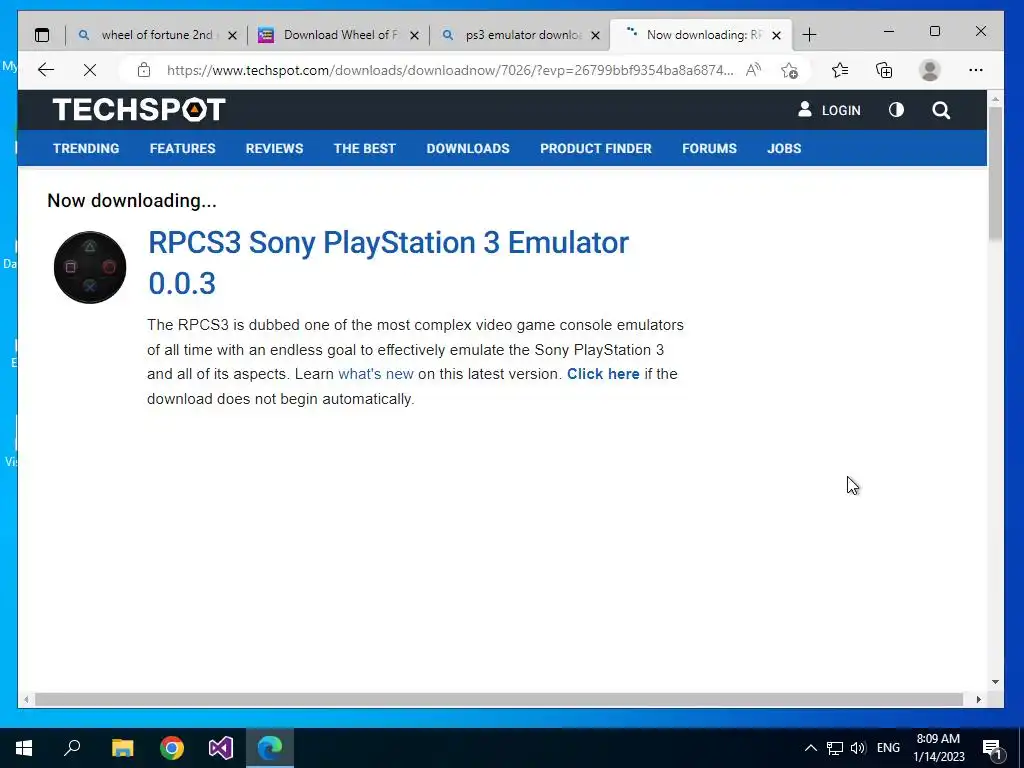
Task: Close the 'ps3 emulator download' tab
Action: tap(595, 35)
